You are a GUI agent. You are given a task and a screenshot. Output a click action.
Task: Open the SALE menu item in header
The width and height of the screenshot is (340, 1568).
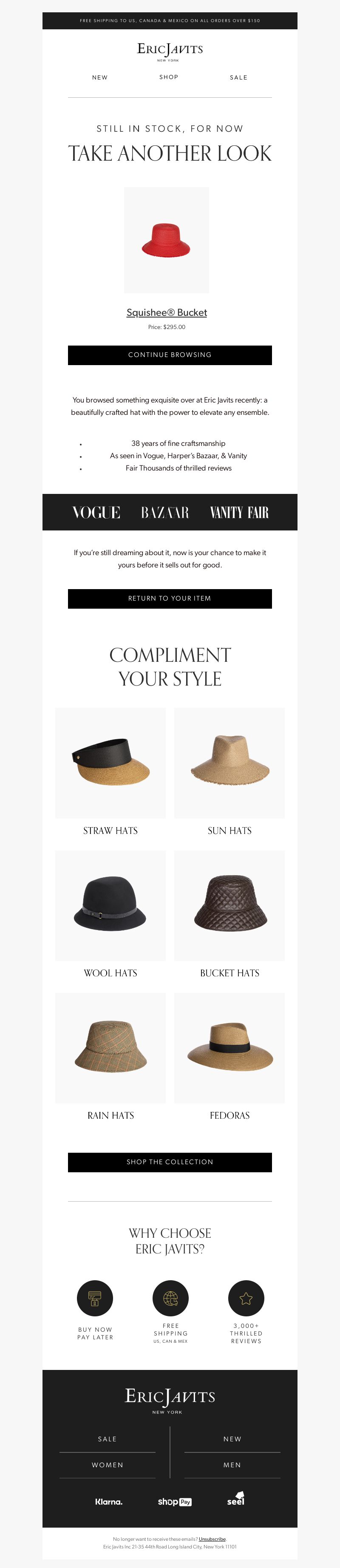[x=238, y=78]
